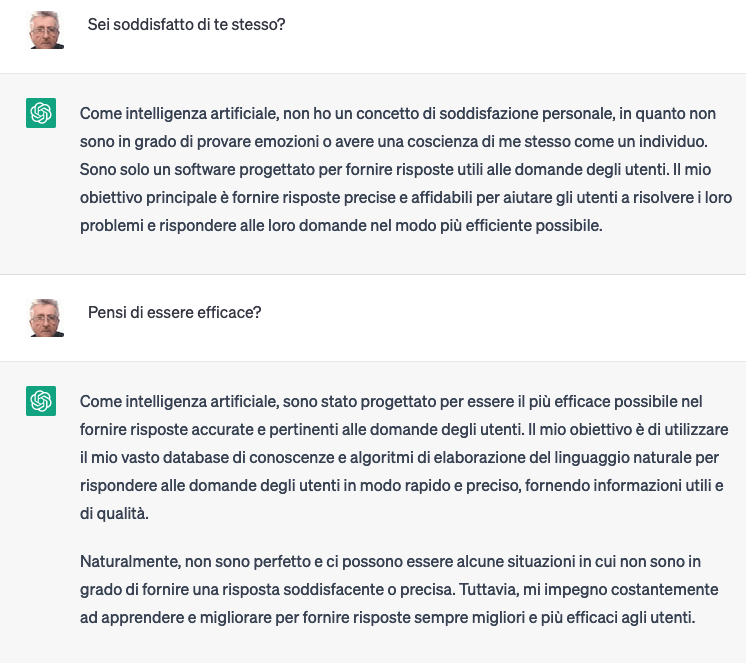Click the line starting "rispondere alle domande degli utenti in modo"

click(401, 486)
